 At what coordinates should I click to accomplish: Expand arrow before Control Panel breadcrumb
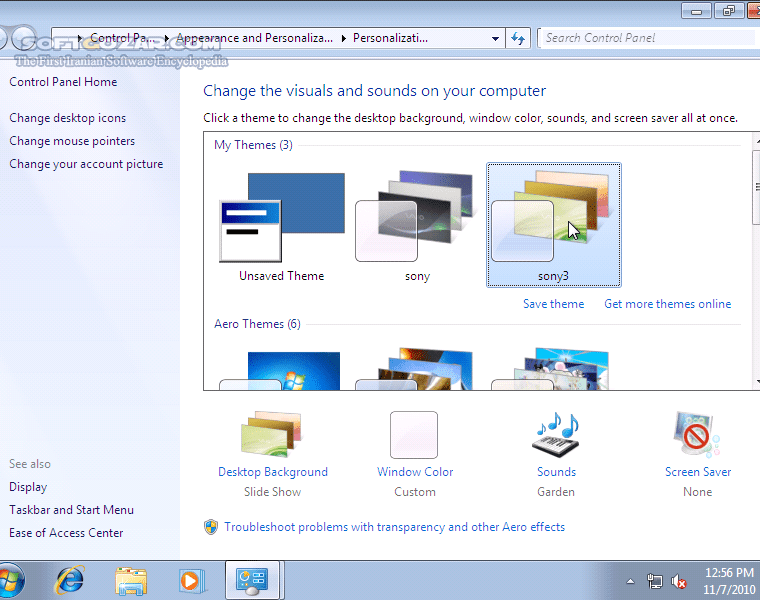(x=80, y=38)
